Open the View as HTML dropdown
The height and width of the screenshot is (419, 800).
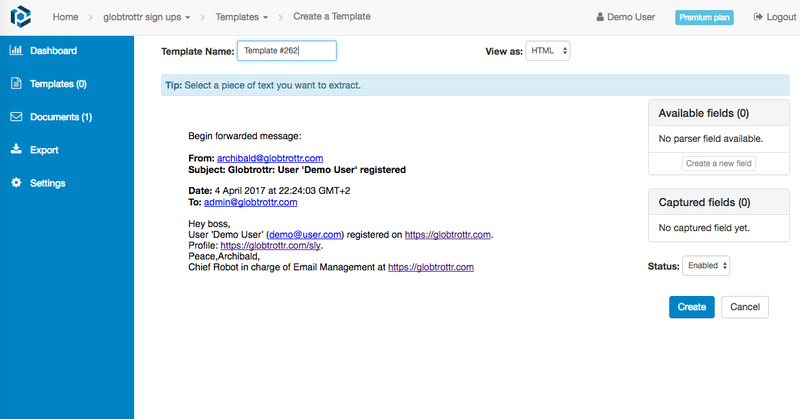click(548, 51)
